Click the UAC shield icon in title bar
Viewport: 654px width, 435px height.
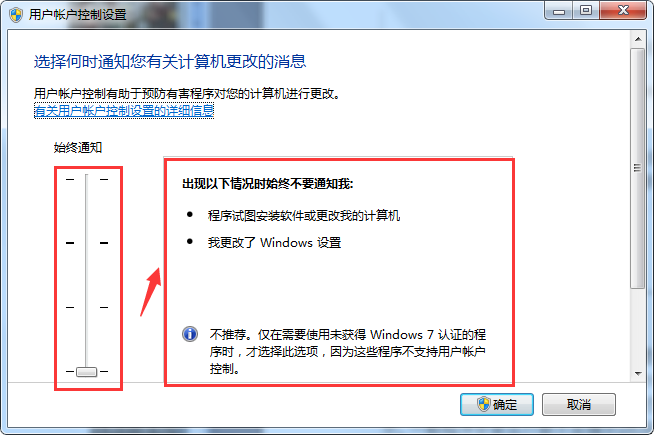pos(16,15)
